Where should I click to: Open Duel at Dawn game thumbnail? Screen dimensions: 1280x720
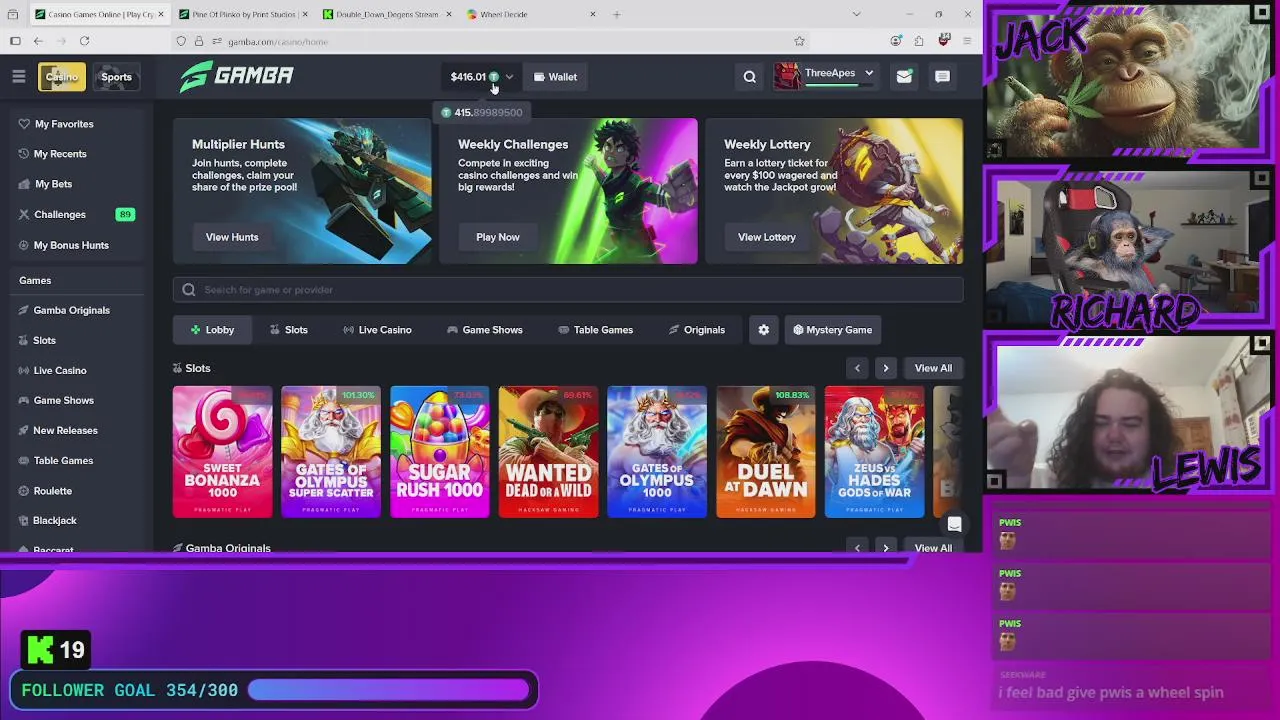click(766, 452)
